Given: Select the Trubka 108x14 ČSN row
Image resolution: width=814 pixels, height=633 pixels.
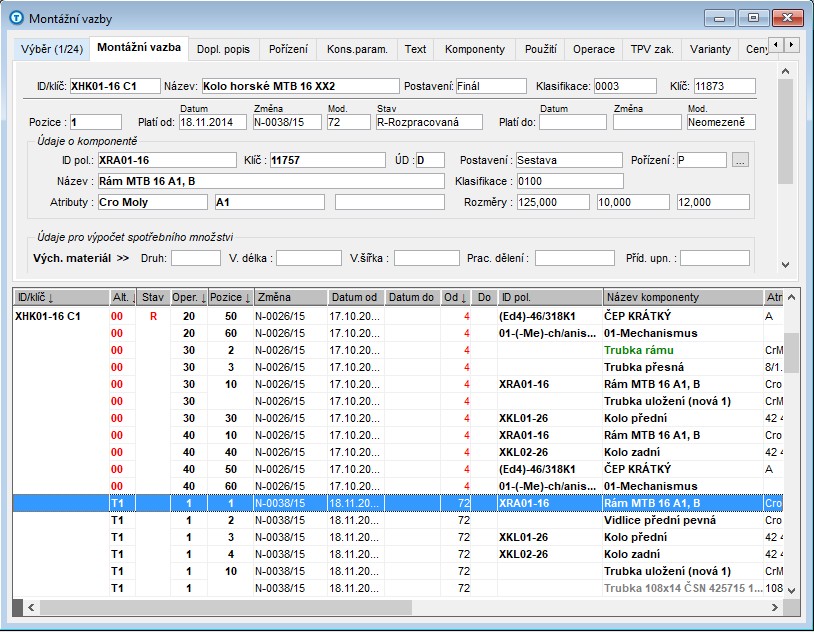Looking at the screenshot, I should click(398, 588).
